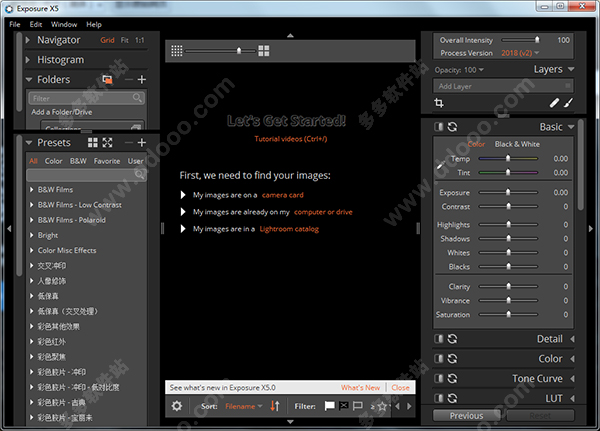The height and width of the screenshot is (431, 600).
Task: Set navigator view to Fit
Action: click(125, 40)
